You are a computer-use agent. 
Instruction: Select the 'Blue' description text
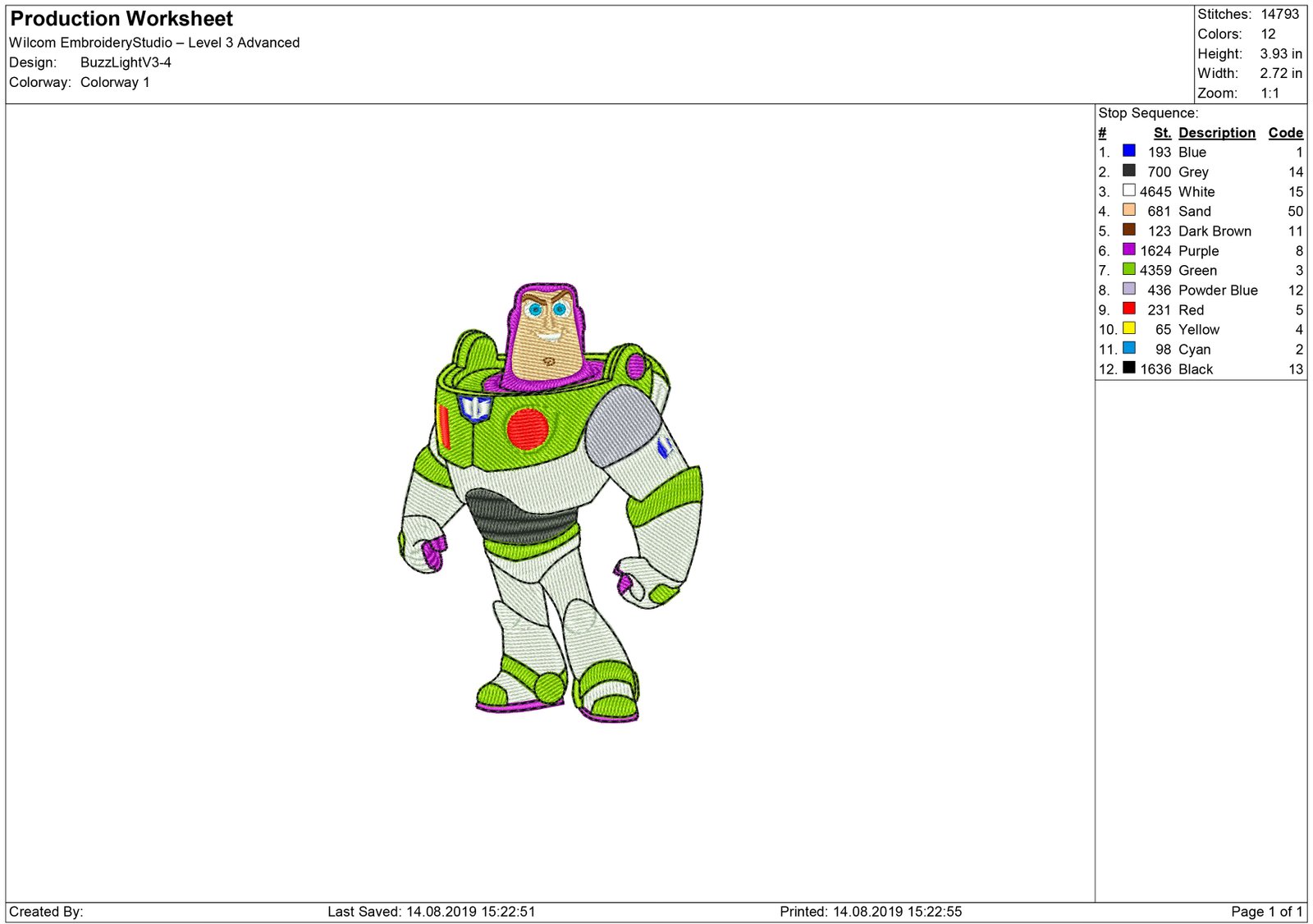(1192, 153)
